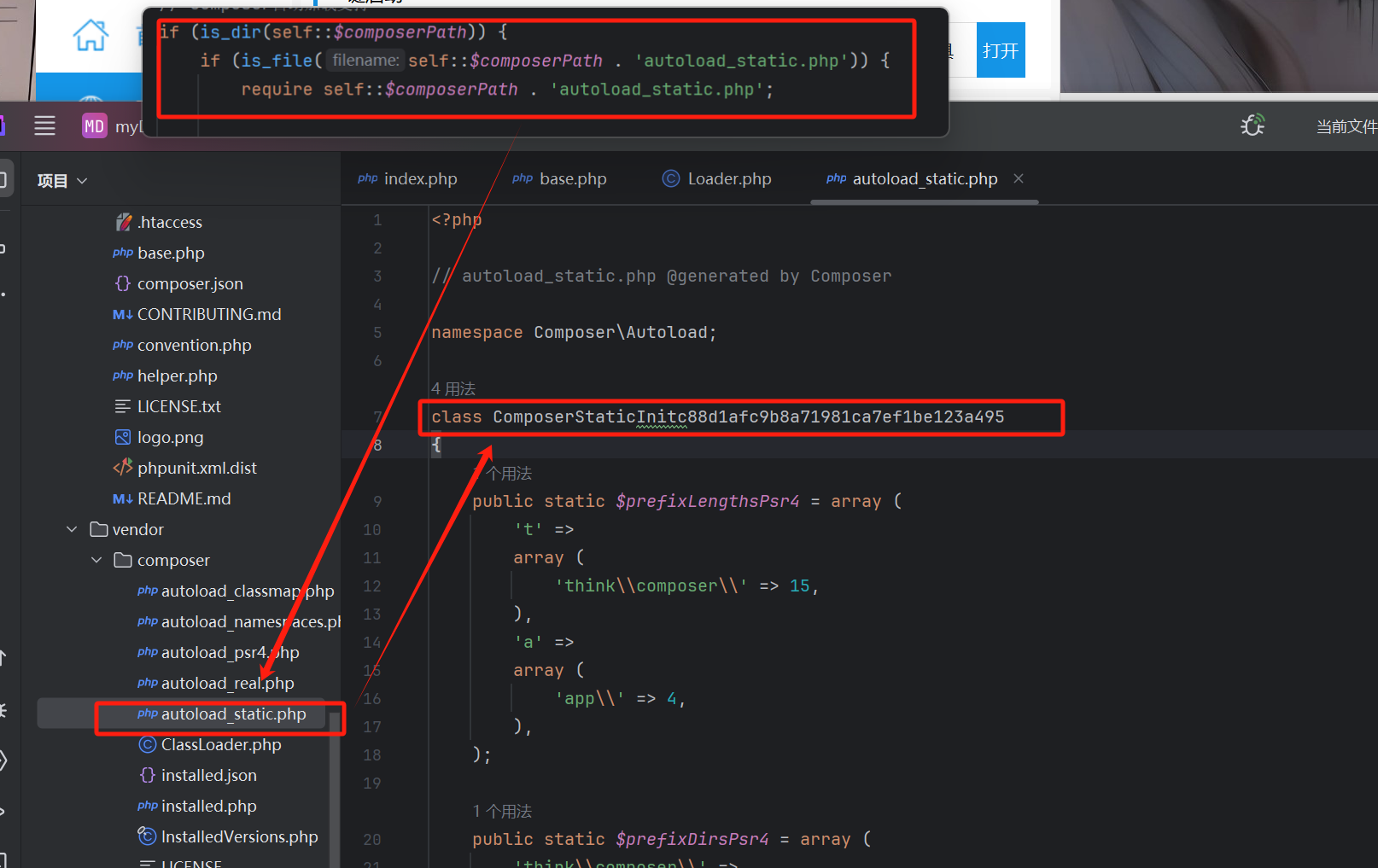1378x868 pixels.
Task: Click the debug bug icon in the toolbar
Action: [x=1252, y=125]
